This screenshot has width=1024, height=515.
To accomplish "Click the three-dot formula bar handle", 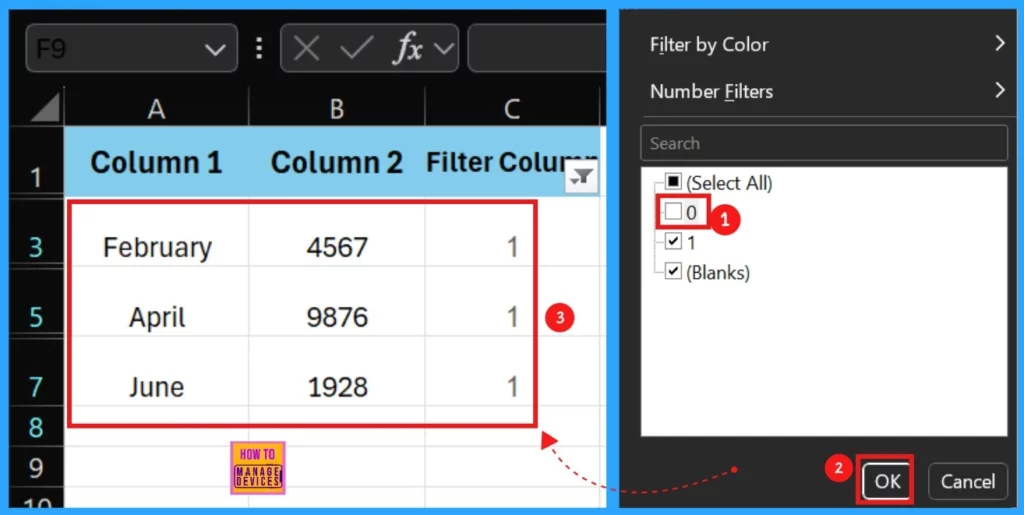I will point(259,48).
